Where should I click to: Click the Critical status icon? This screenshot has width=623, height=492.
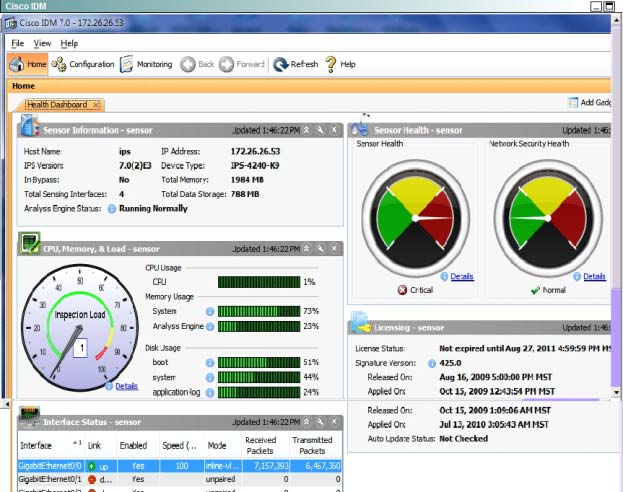click(x=402, y=290)
